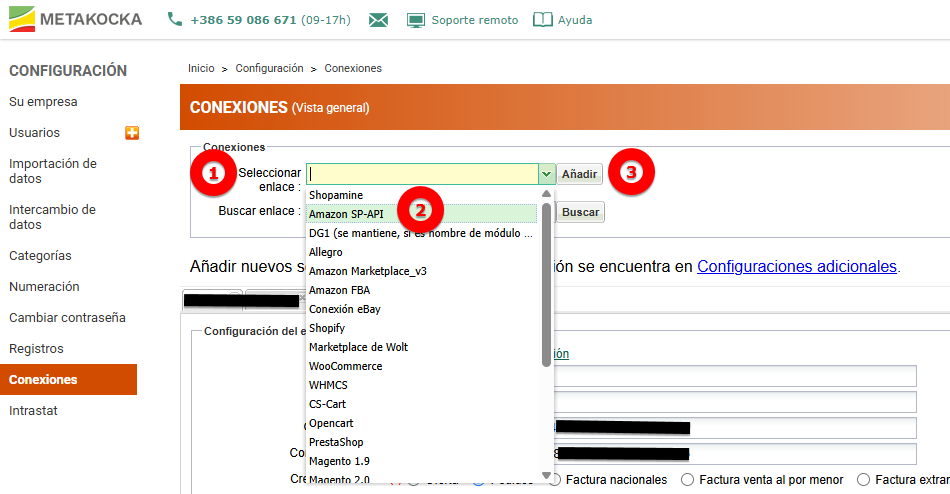The image size is (950, 494).
Task: Select the radio button before Factura extranjera
Action: click(863, 479)
